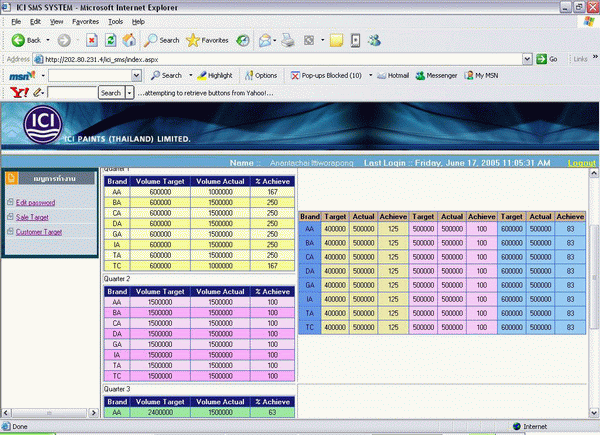
Task: Open the yellow Discuss note icon
Action: [x=336, y=40]
